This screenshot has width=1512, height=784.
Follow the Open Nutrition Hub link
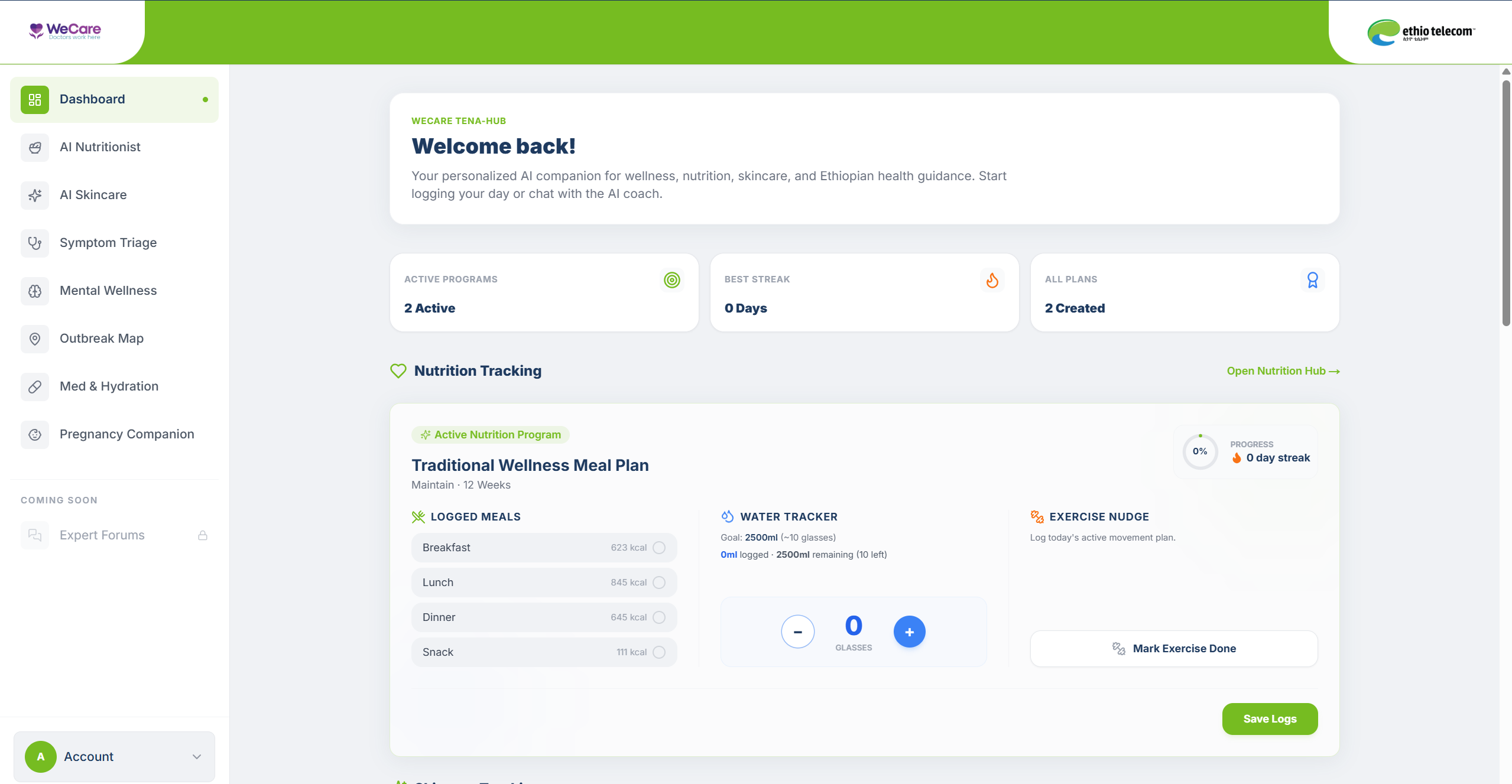(1283, 371)
